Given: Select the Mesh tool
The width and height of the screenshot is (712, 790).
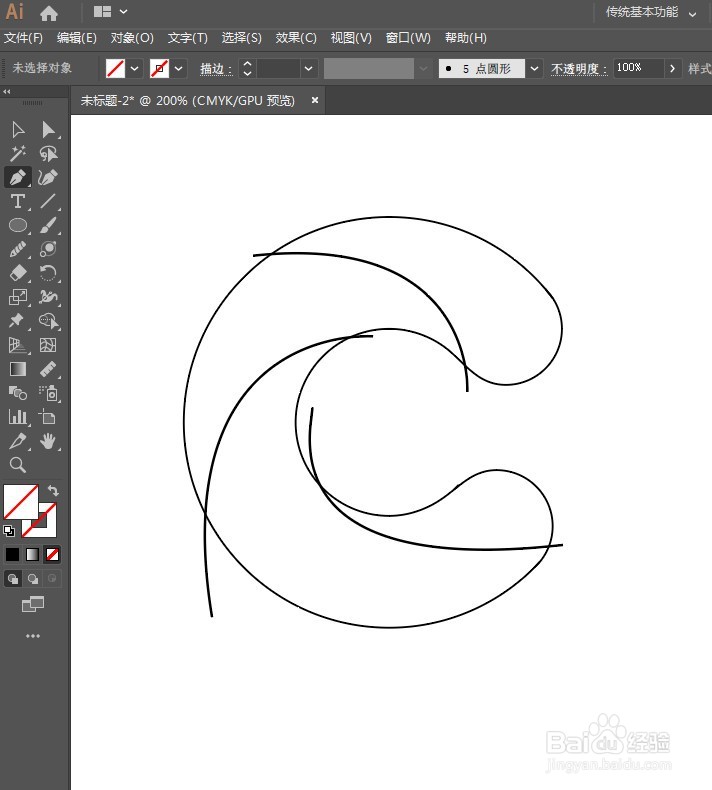Looking at the screenshot, I should coord(48,345).
